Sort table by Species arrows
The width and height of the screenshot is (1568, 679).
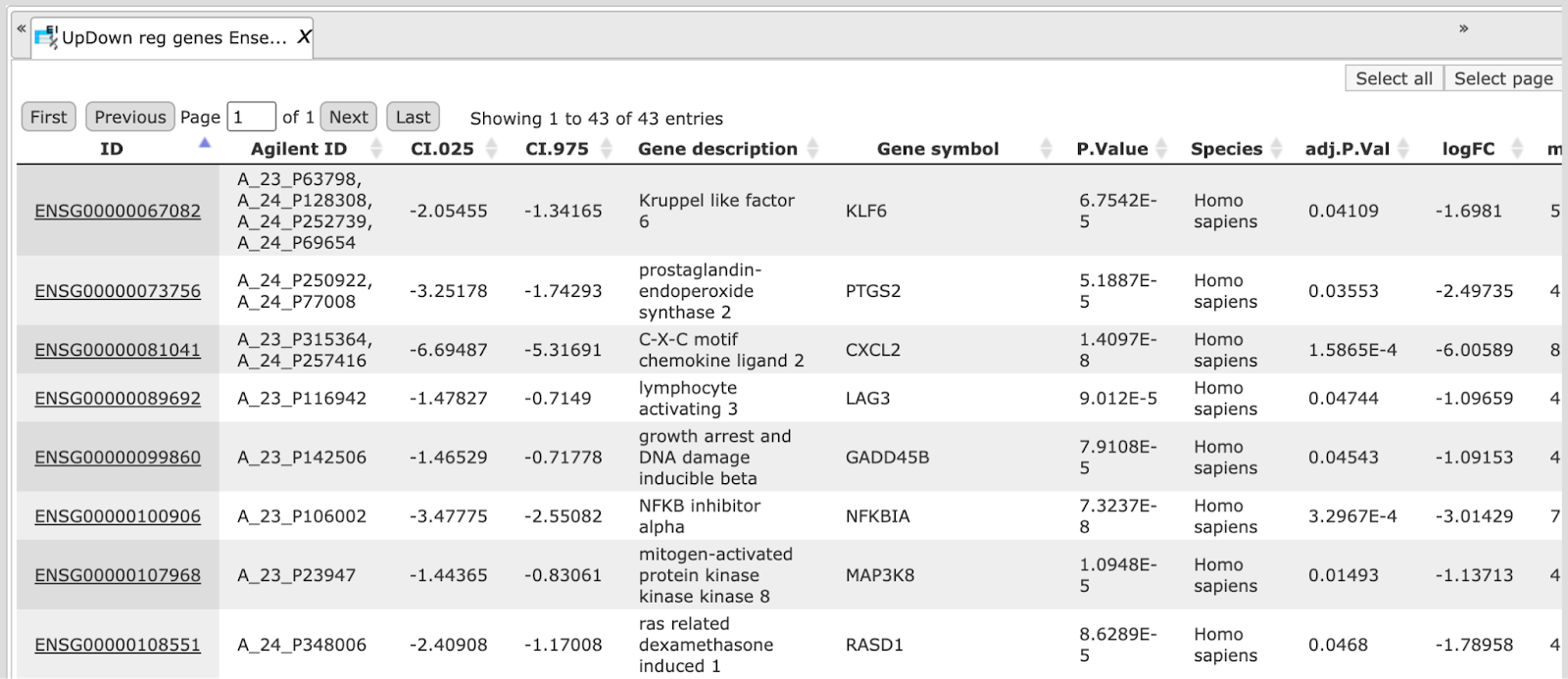(1276, 148)
